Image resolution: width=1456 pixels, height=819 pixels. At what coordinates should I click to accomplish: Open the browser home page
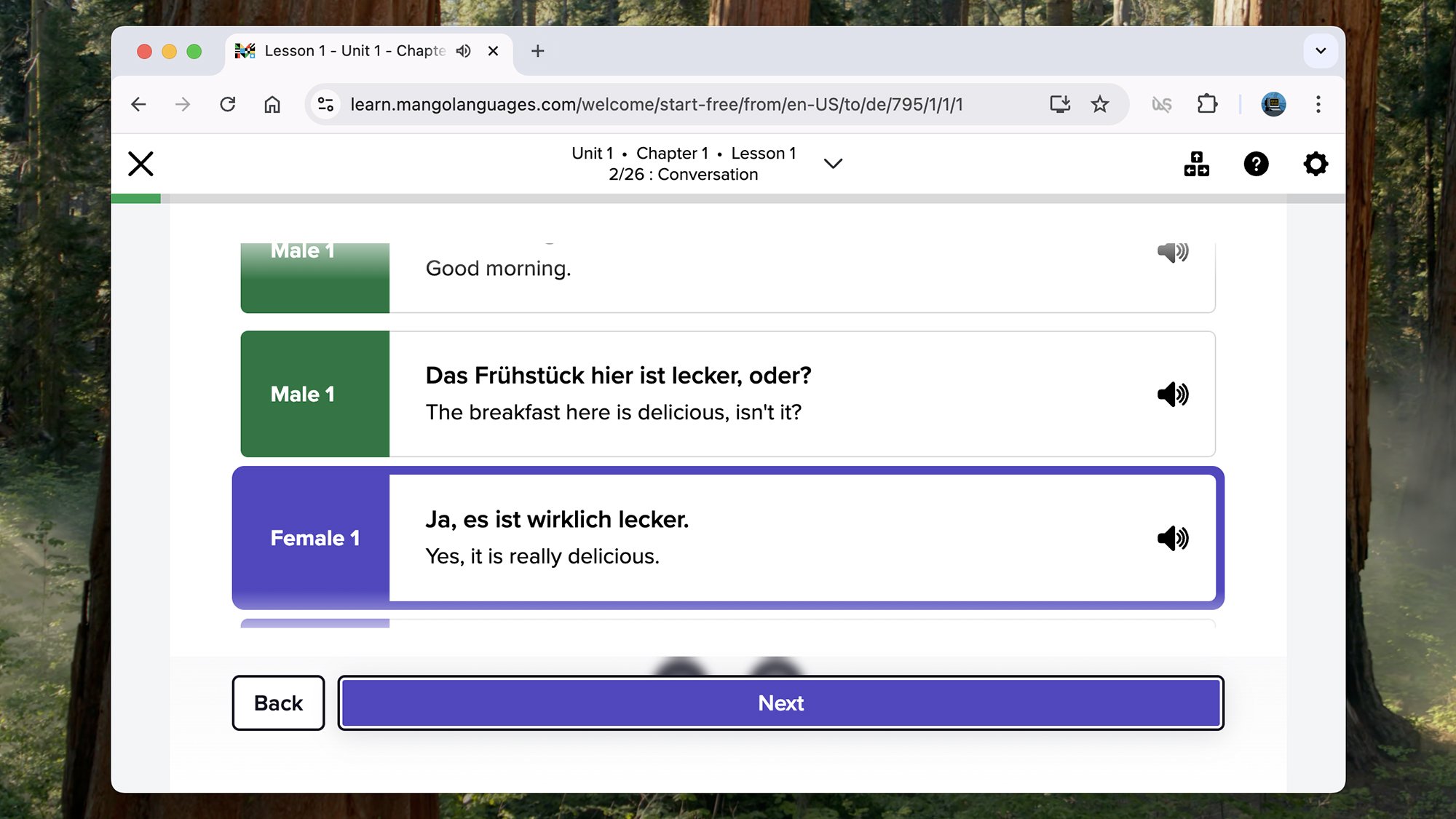click(x=272, y=104)
